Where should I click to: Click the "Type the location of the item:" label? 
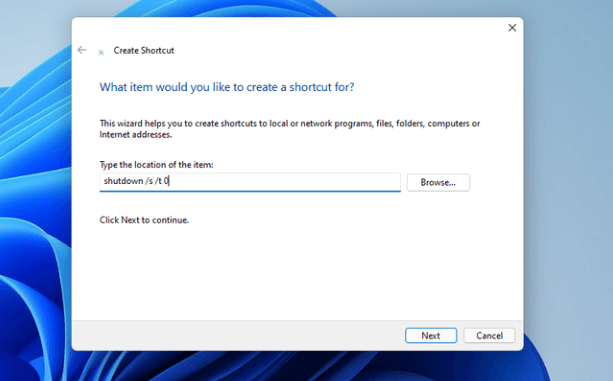(x=156, y=165)
